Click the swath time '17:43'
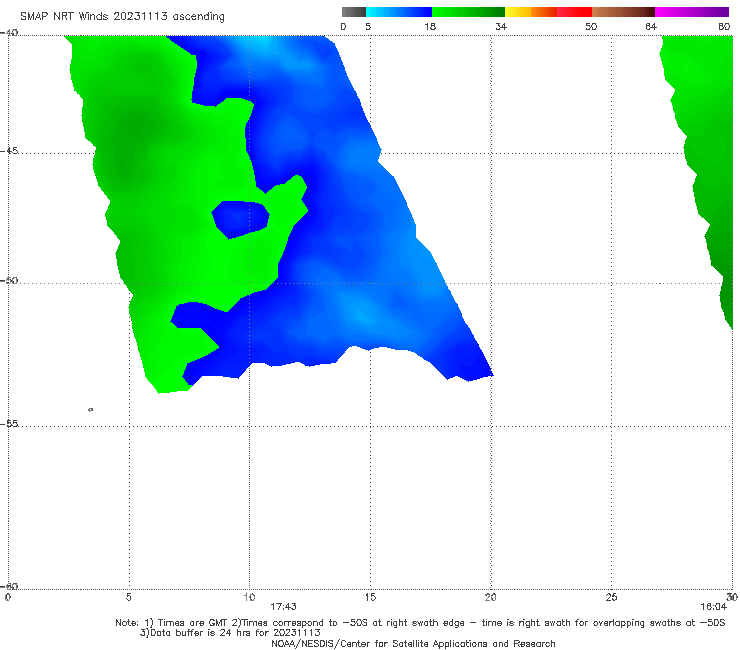 (283, 607)
